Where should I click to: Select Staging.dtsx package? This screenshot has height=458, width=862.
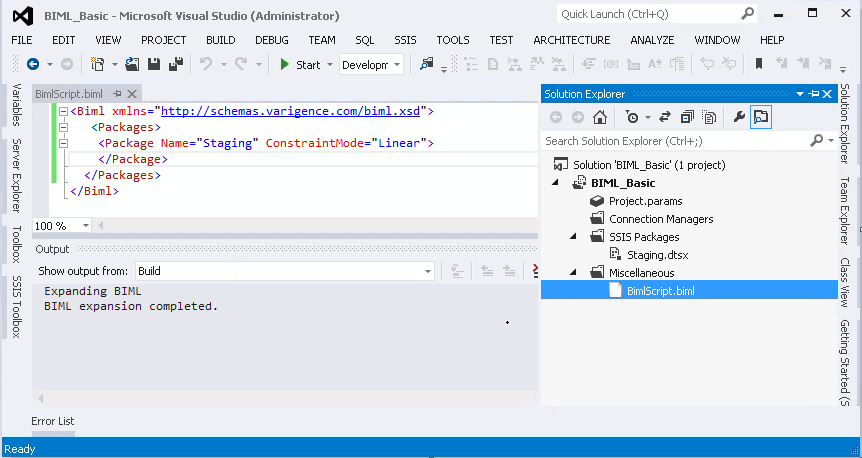(x=657, y=255)
